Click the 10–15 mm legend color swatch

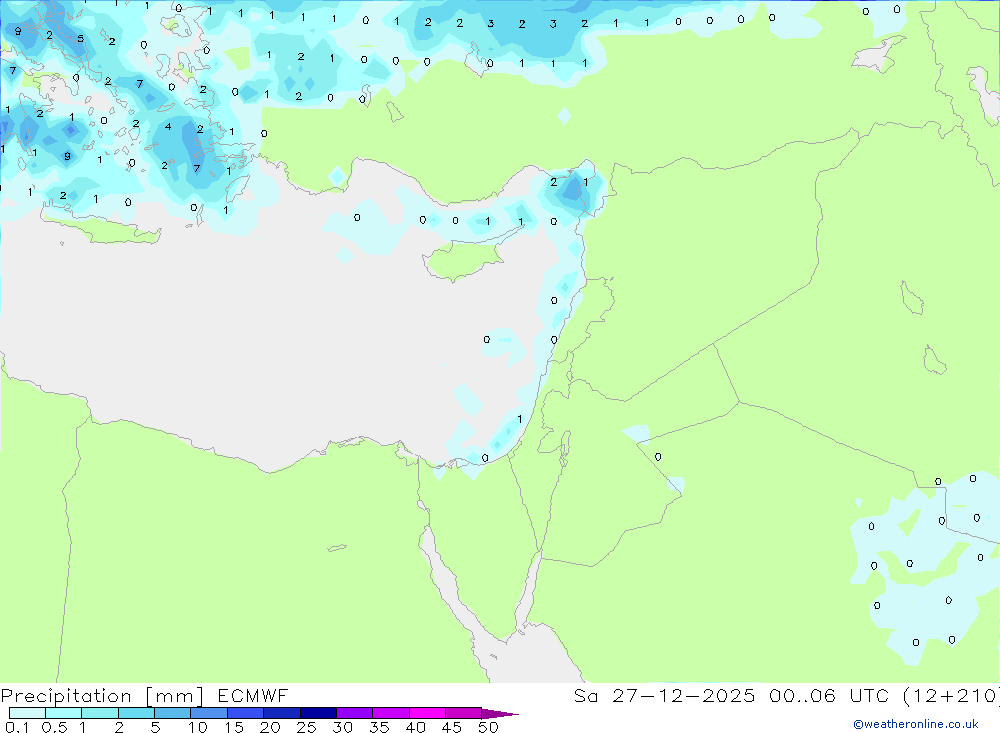[x=209, y=713]
